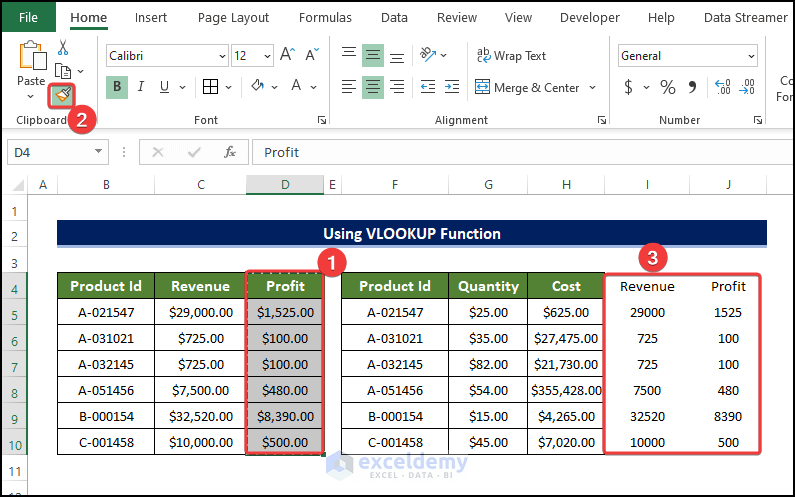The image size is (795, 497).
Task: Open the File tab
Action: 28,17
